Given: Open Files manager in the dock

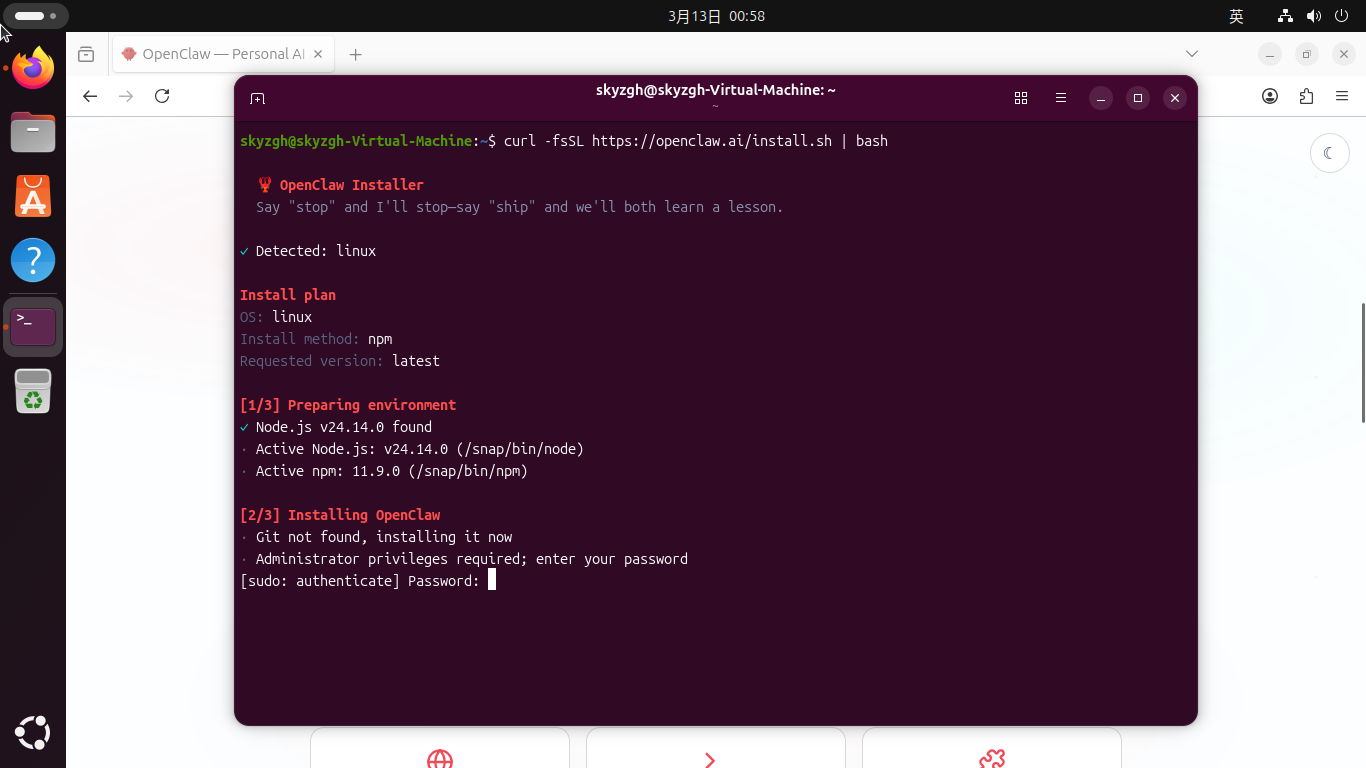Looking at the screenshot, I should point(33,132).
